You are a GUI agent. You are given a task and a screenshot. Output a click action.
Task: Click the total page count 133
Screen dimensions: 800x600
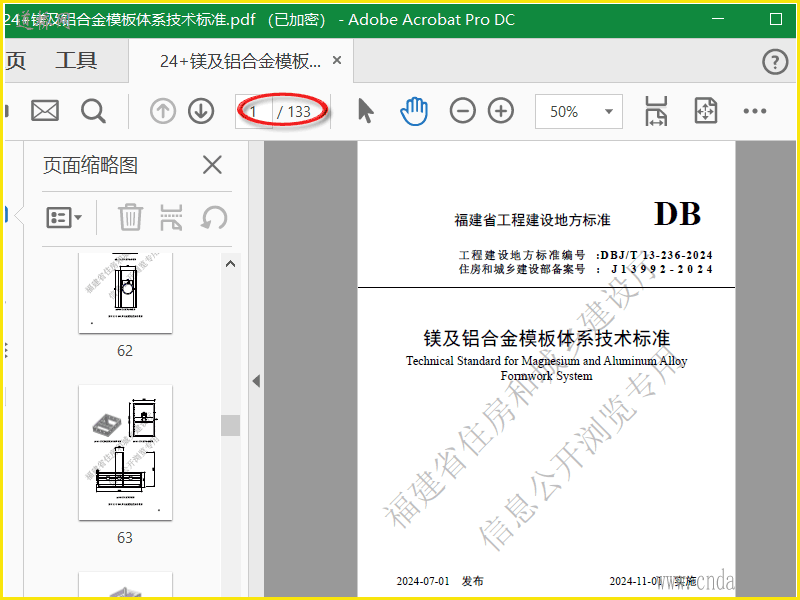[x=299, y=111]
